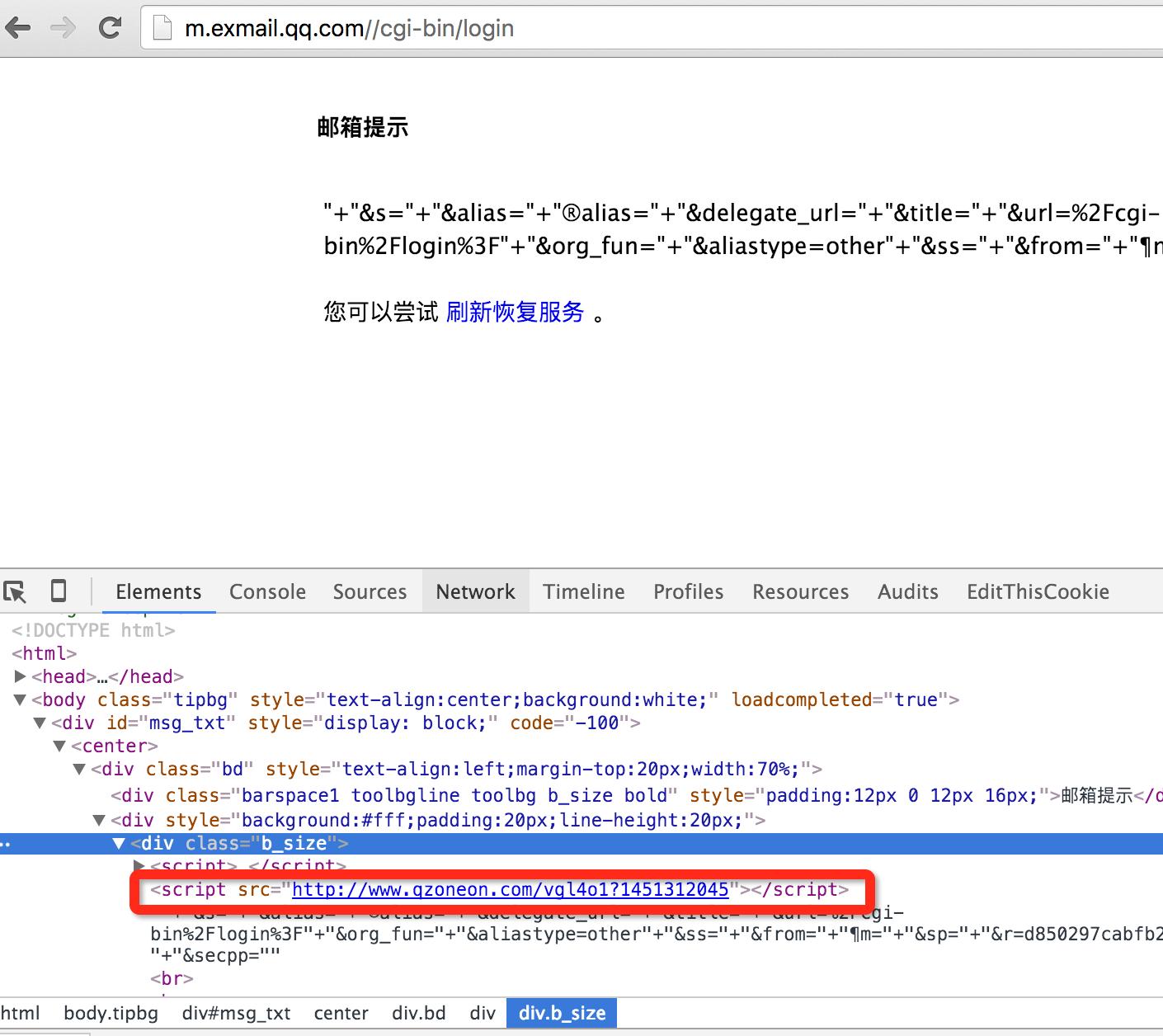1163x1036 pixels.
Task: Select the EditThisCookie tab
Action: (1038, 591)
